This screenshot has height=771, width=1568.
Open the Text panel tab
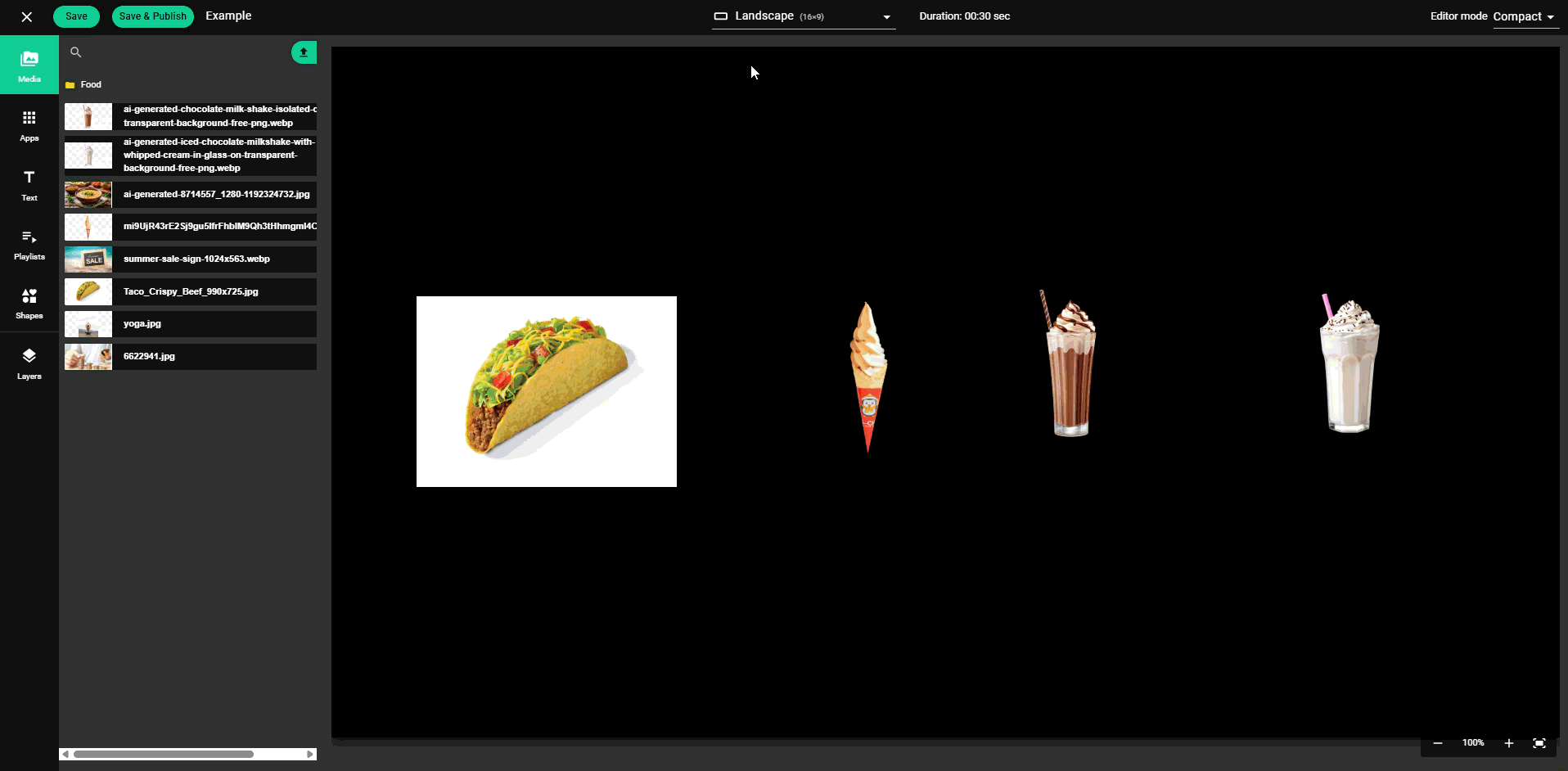pos(29,185)
